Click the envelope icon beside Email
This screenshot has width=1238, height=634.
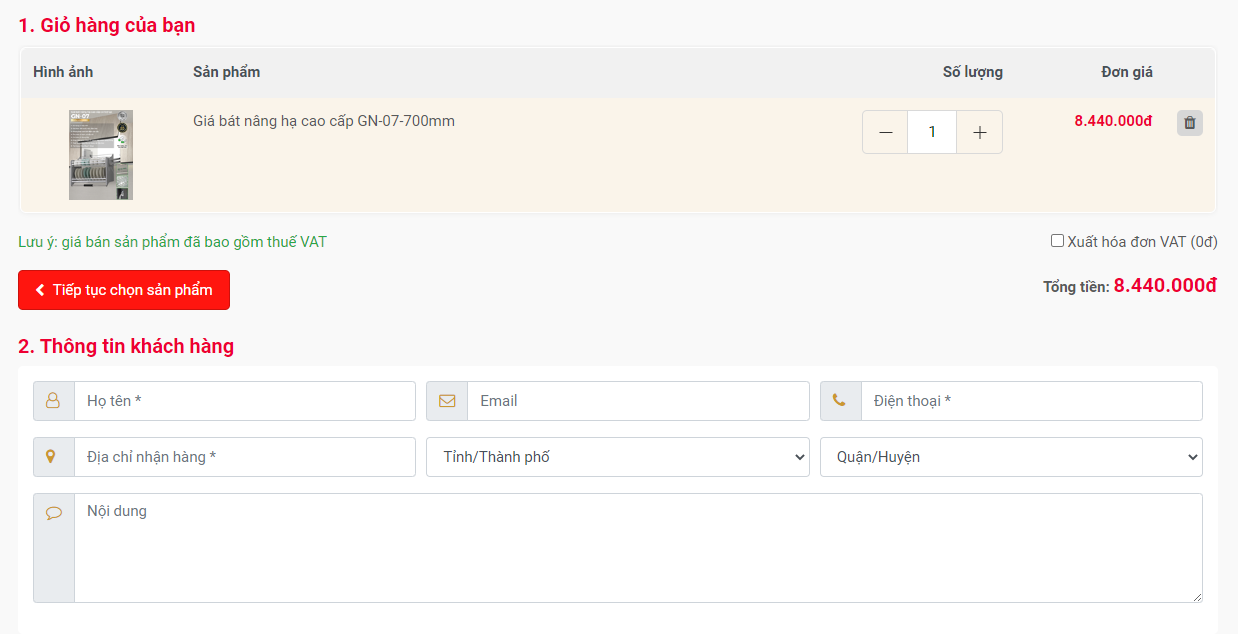click(447, 401)
